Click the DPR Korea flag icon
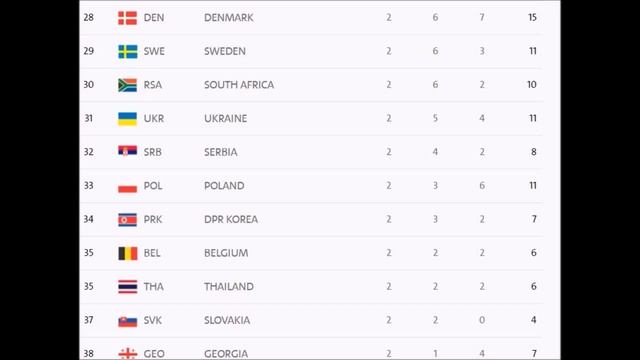Viewport: 640px width, 360px height. (x=127, y=220)
